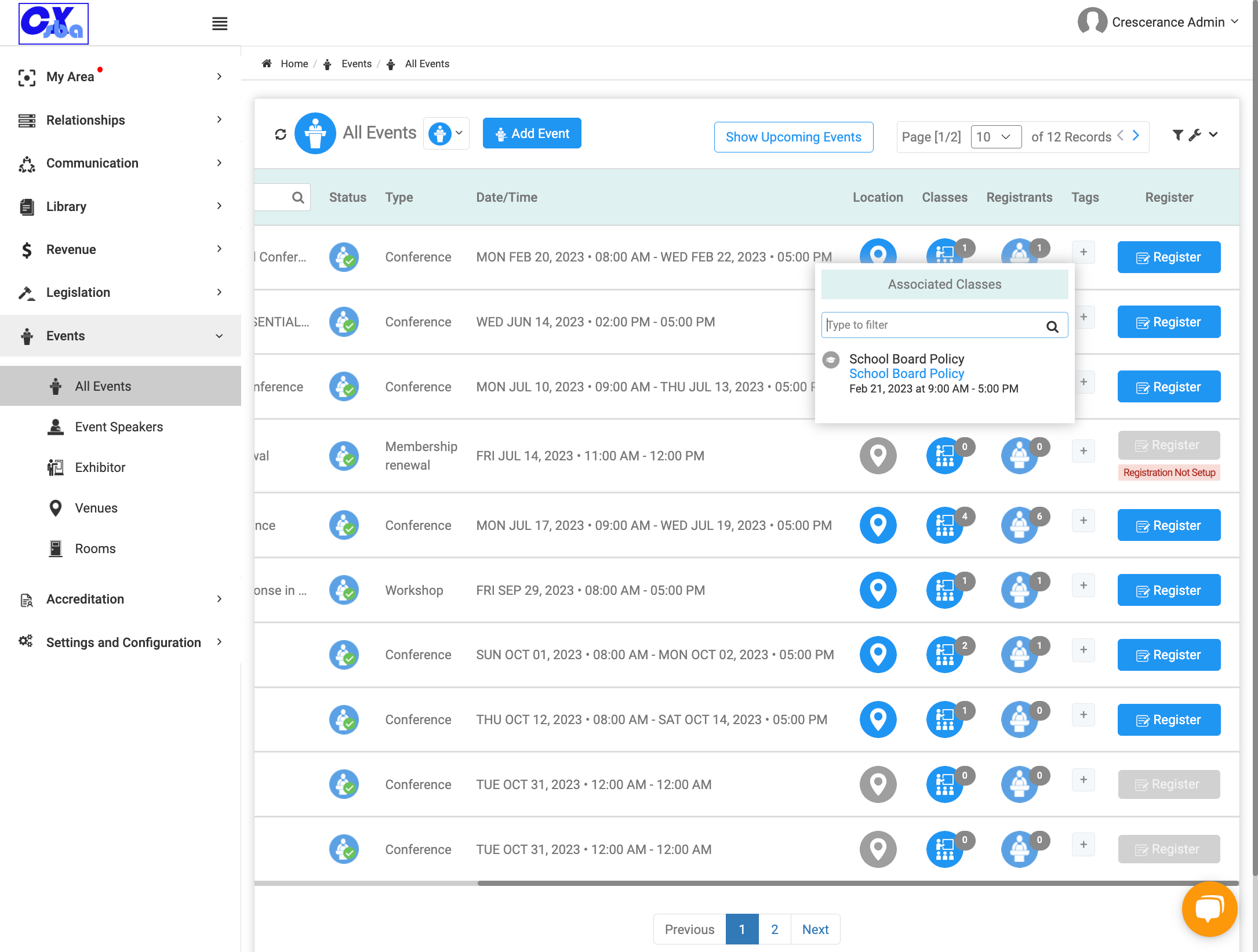The image size is (1258, 952).
Task: Click status icon of Membership renewal row
Action: [344, 456]
